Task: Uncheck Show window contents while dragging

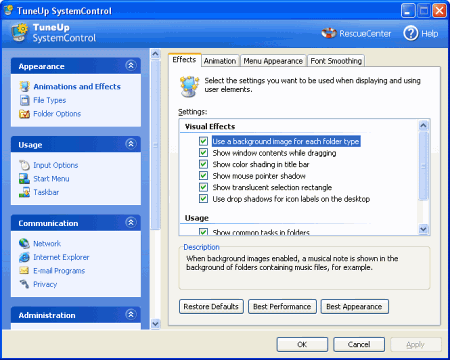Action: 203,153
